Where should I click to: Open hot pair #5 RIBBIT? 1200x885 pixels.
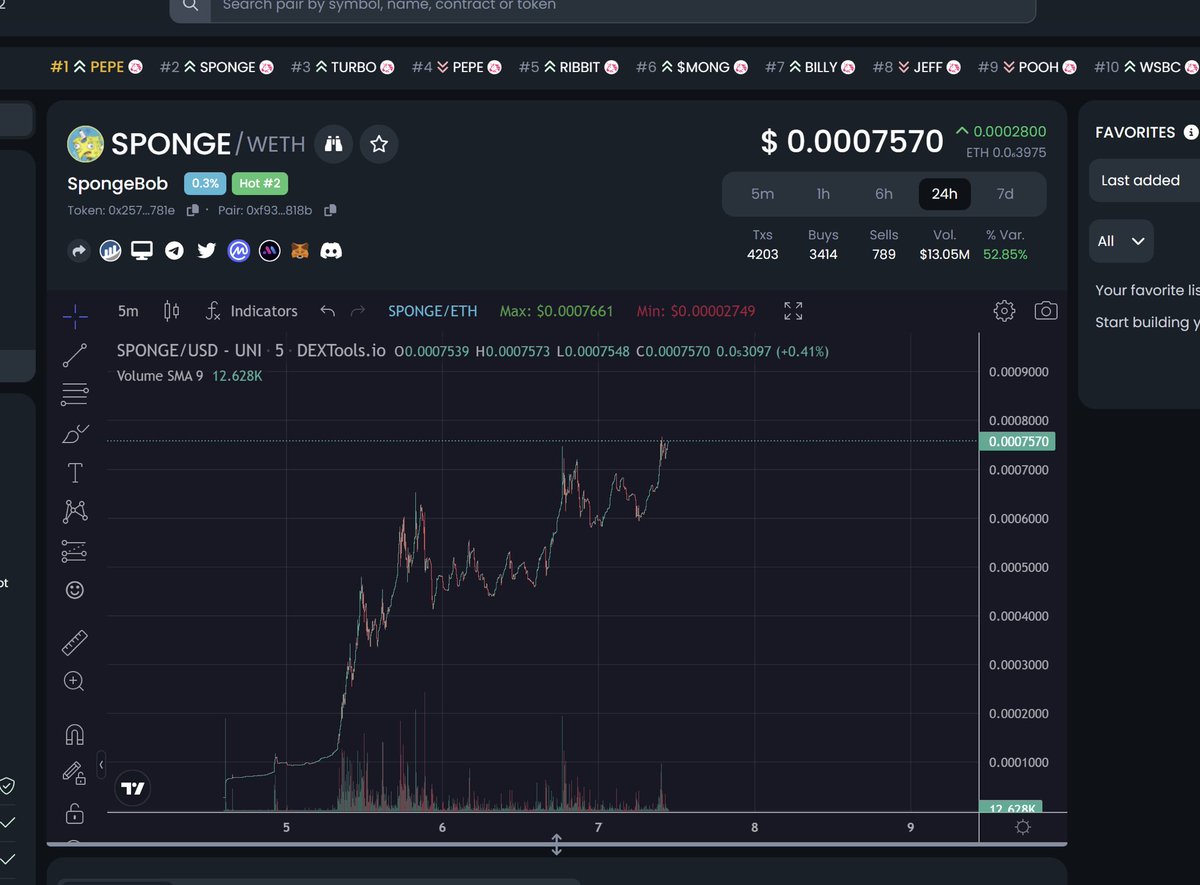coord(569,67)
